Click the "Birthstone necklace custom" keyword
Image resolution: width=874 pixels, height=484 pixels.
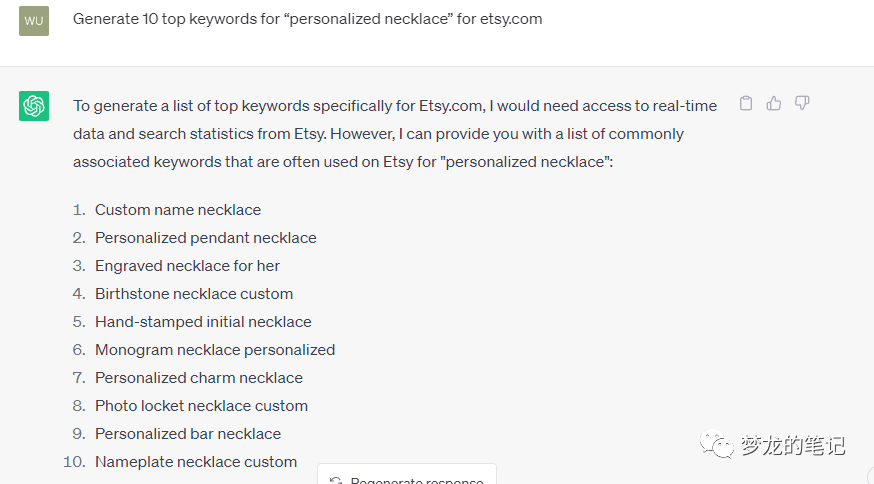(x=194, y=294)
